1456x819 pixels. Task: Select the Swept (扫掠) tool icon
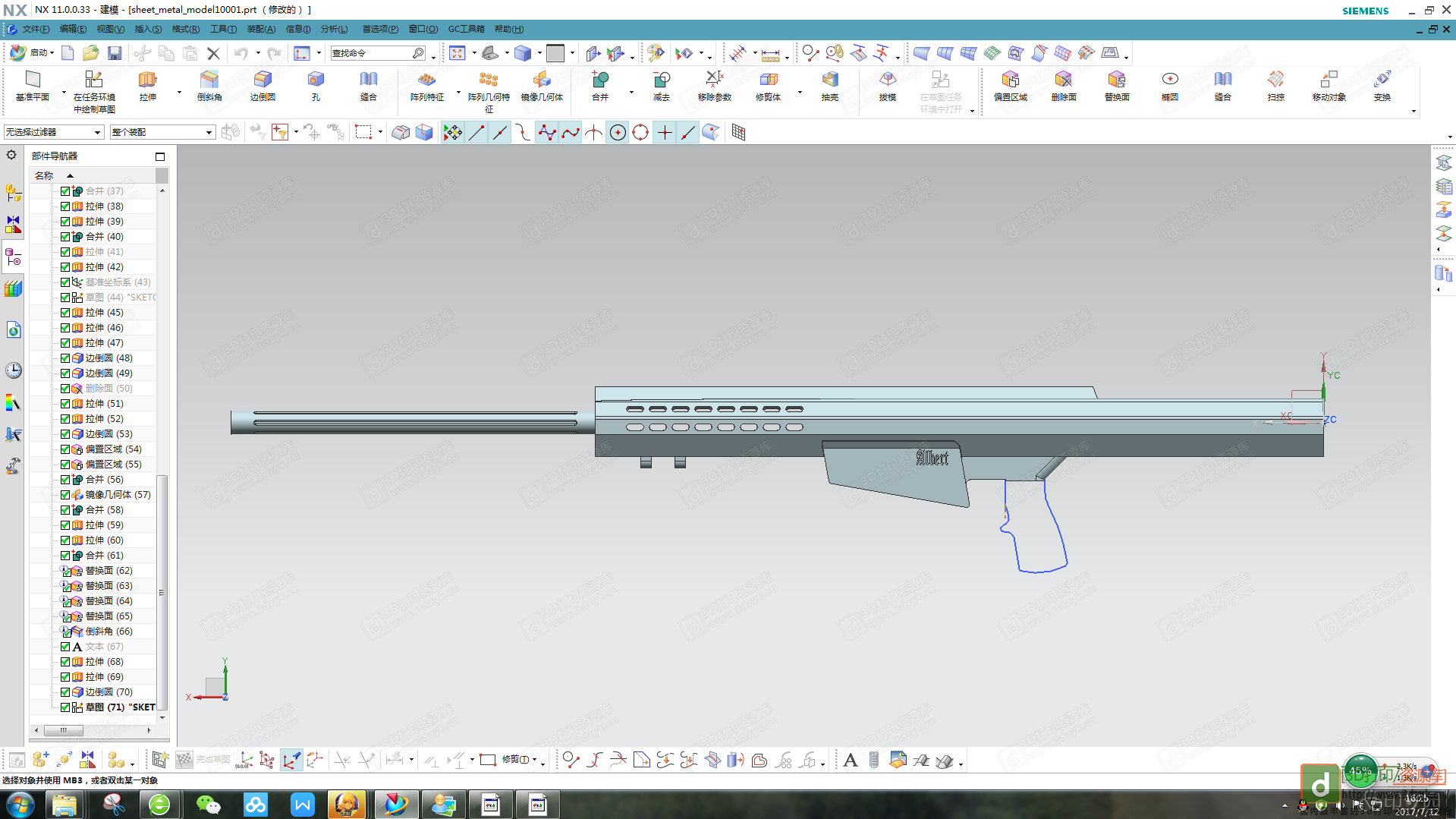1276,79
